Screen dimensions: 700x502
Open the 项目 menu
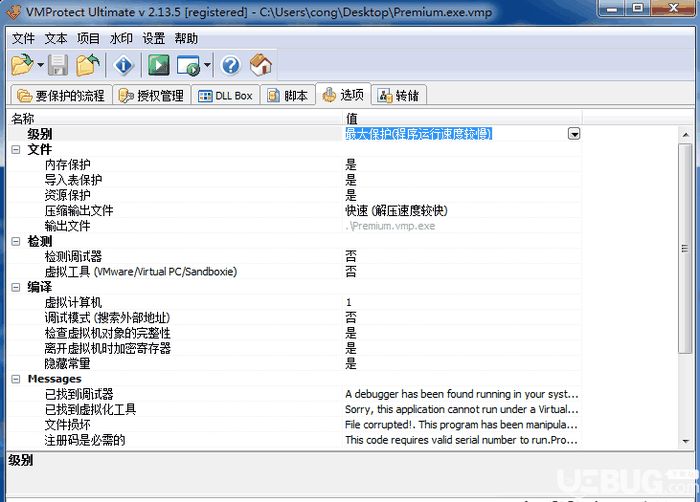pos(88,39)
